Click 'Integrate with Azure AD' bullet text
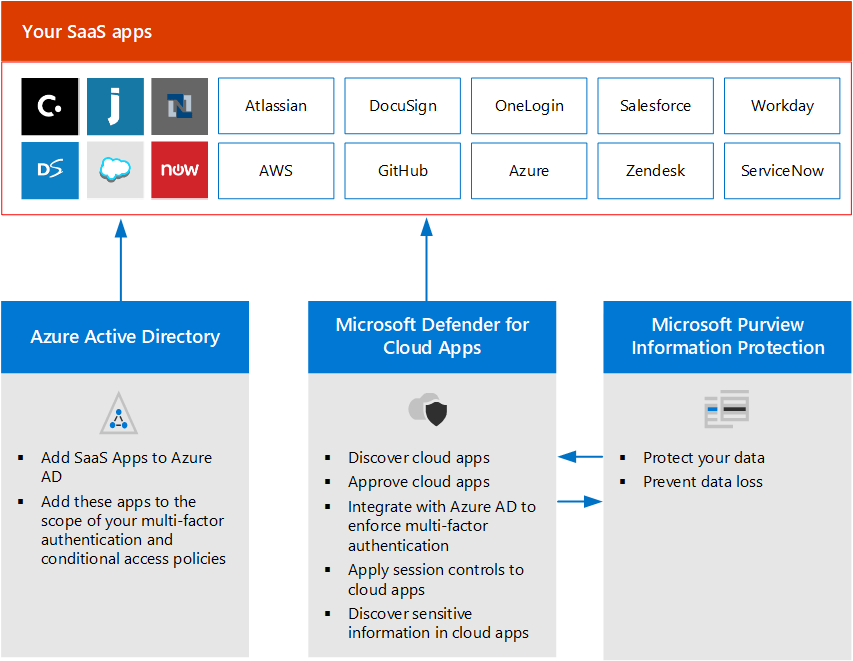Screen dimensions: 853x661 (442, 526)
